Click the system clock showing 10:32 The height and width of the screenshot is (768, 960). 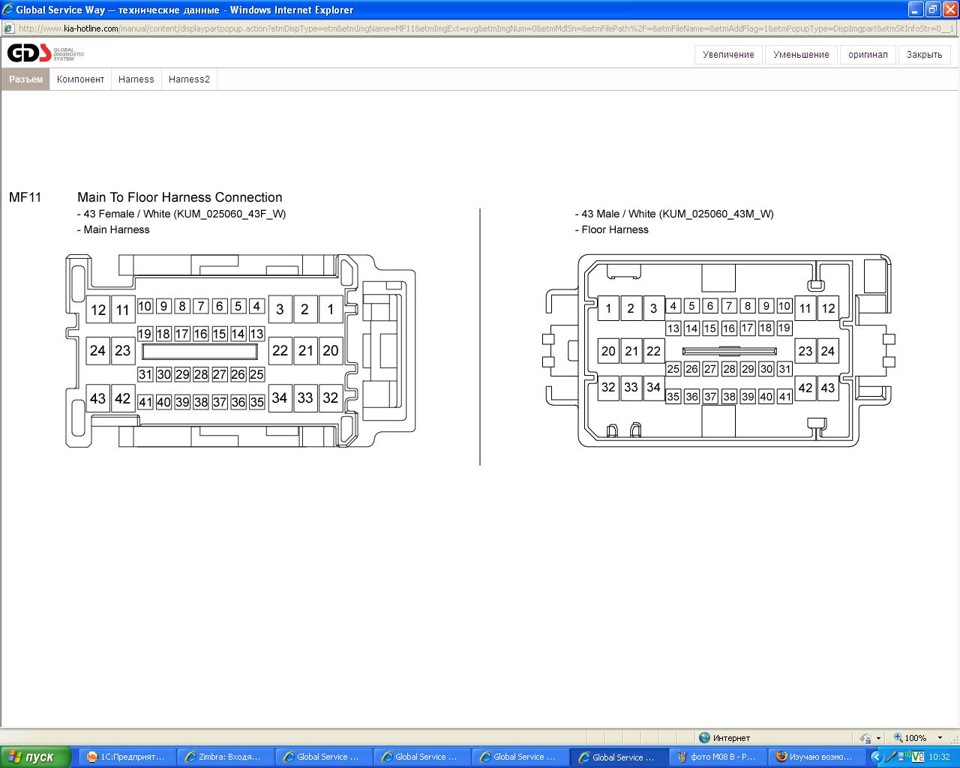point(940,757)
